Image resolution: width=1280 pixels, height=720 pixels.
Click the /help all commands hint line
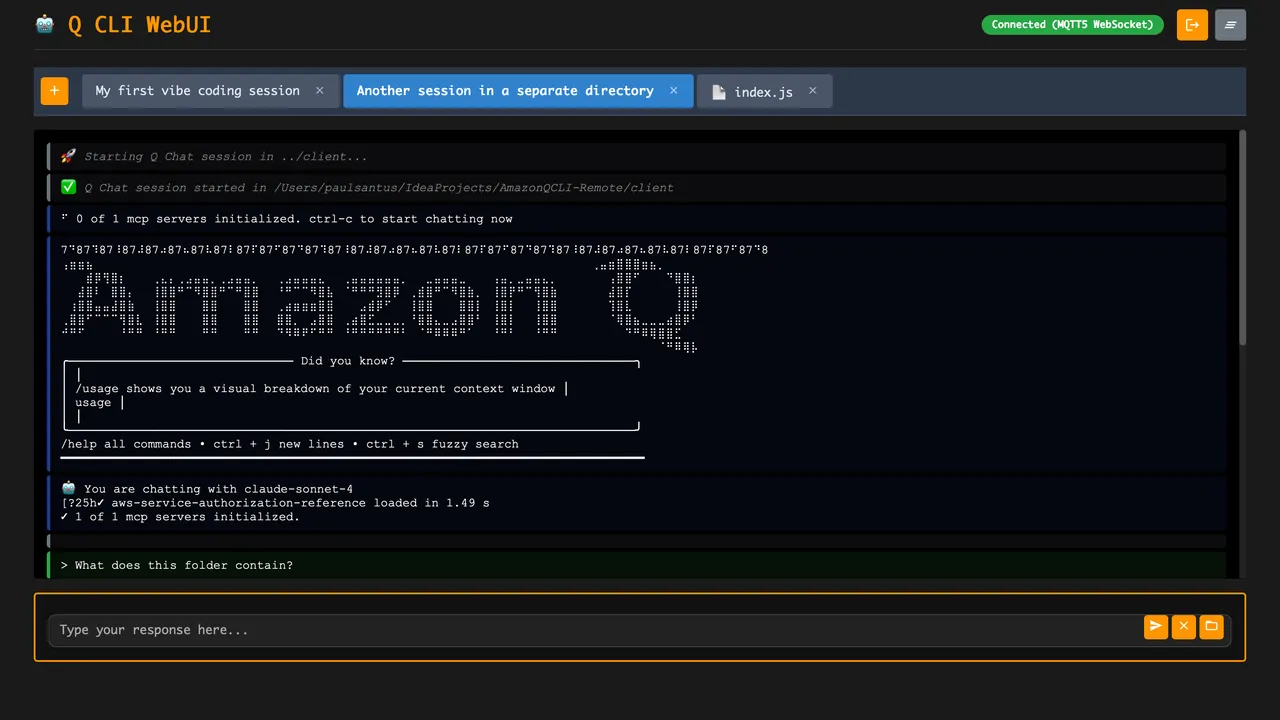click(290, 444)
